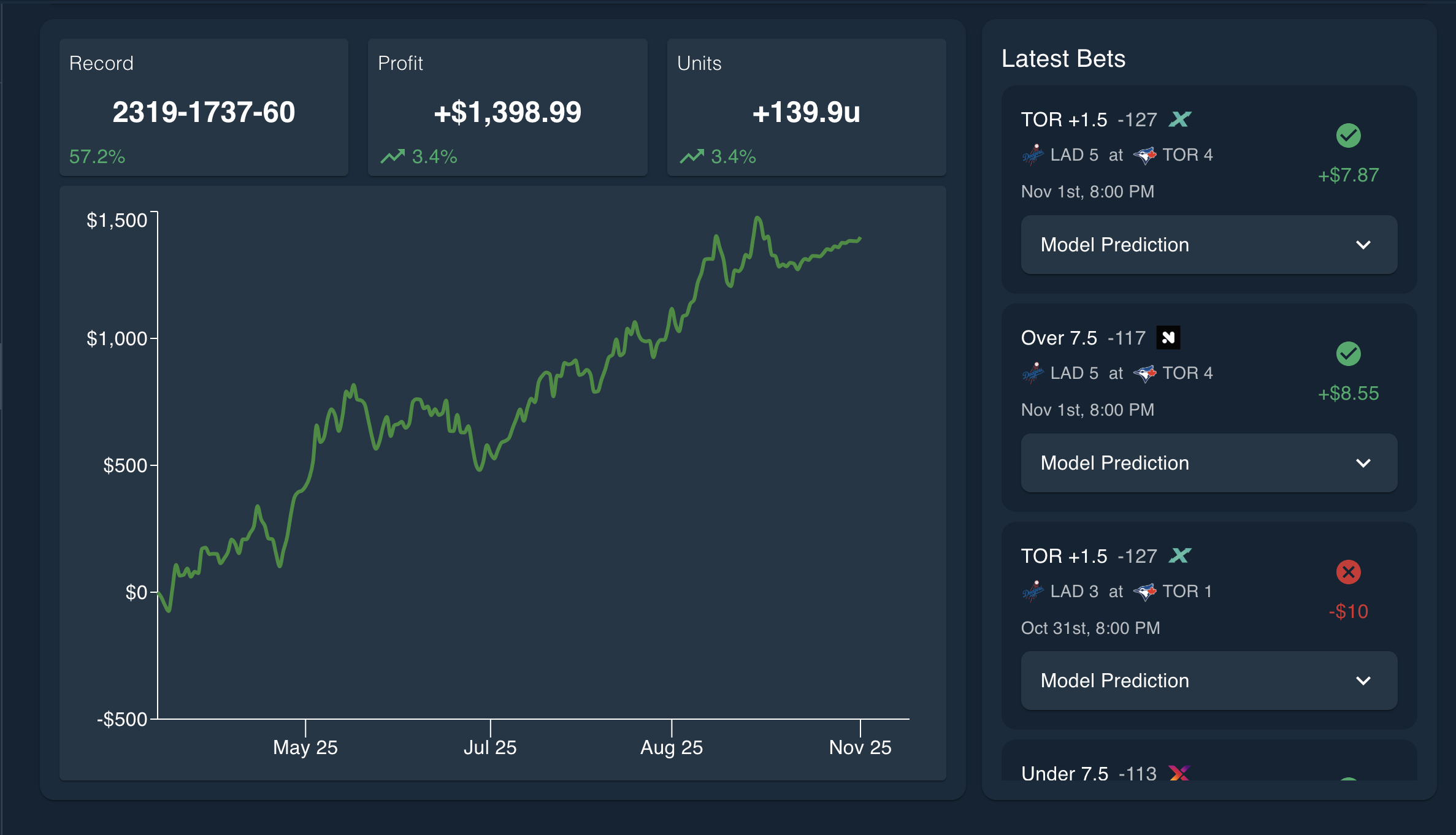Click the +$7.87 payout amount

(1348, 175)
